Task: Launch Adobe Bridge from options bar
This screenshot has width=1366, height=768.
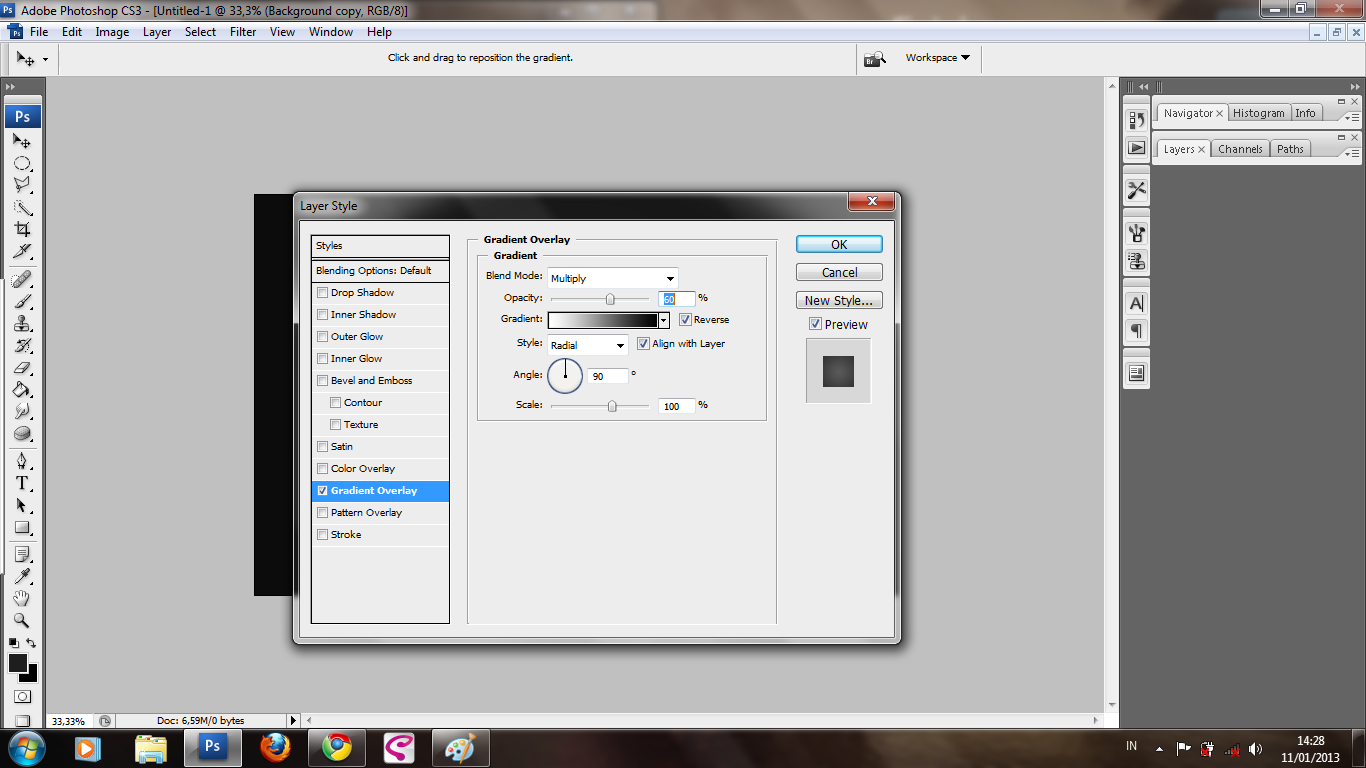Action: coord(875,58)
